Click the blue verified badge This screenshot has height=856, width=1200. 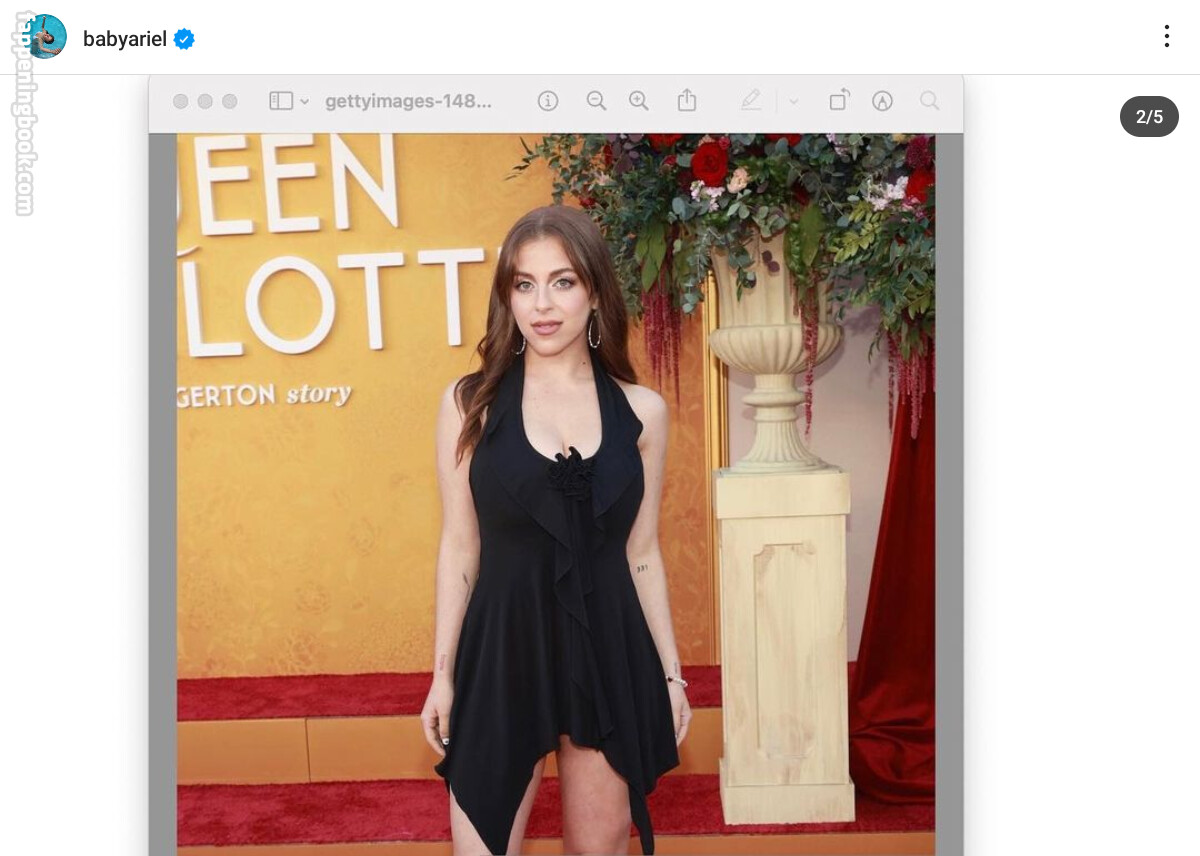[184, 39]
